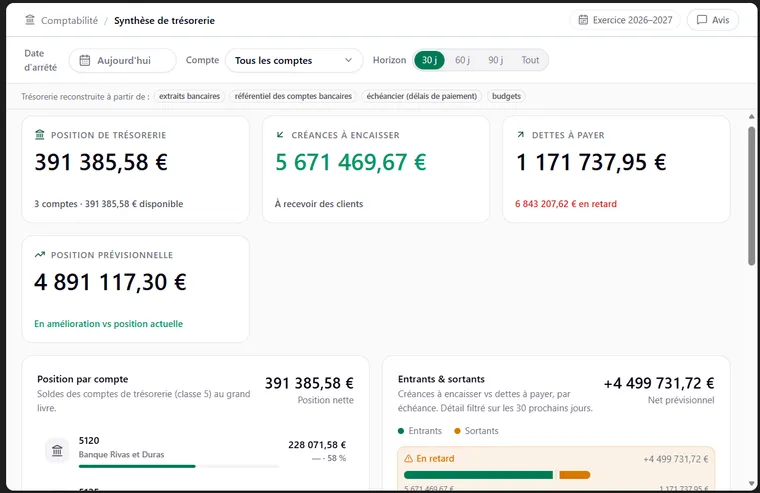Image resolution: width=760 pixels, height=493 pixels.
Task: Click the 4 891 117,30 € forecast value
Action: click(x=110, y=282)
